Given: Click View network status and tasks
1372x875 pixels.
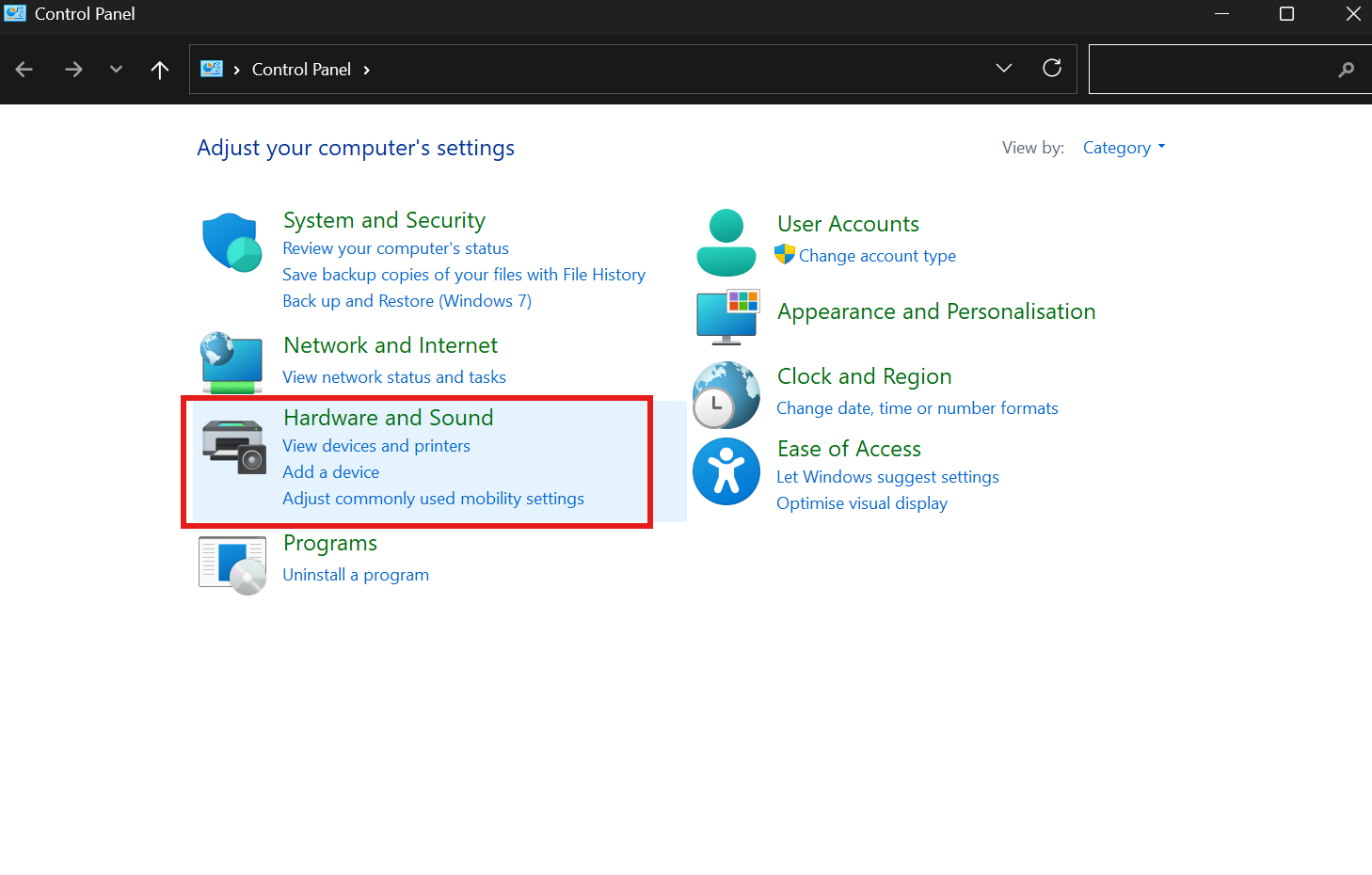Looking at the screenshot, I should [x=394, y=377].
